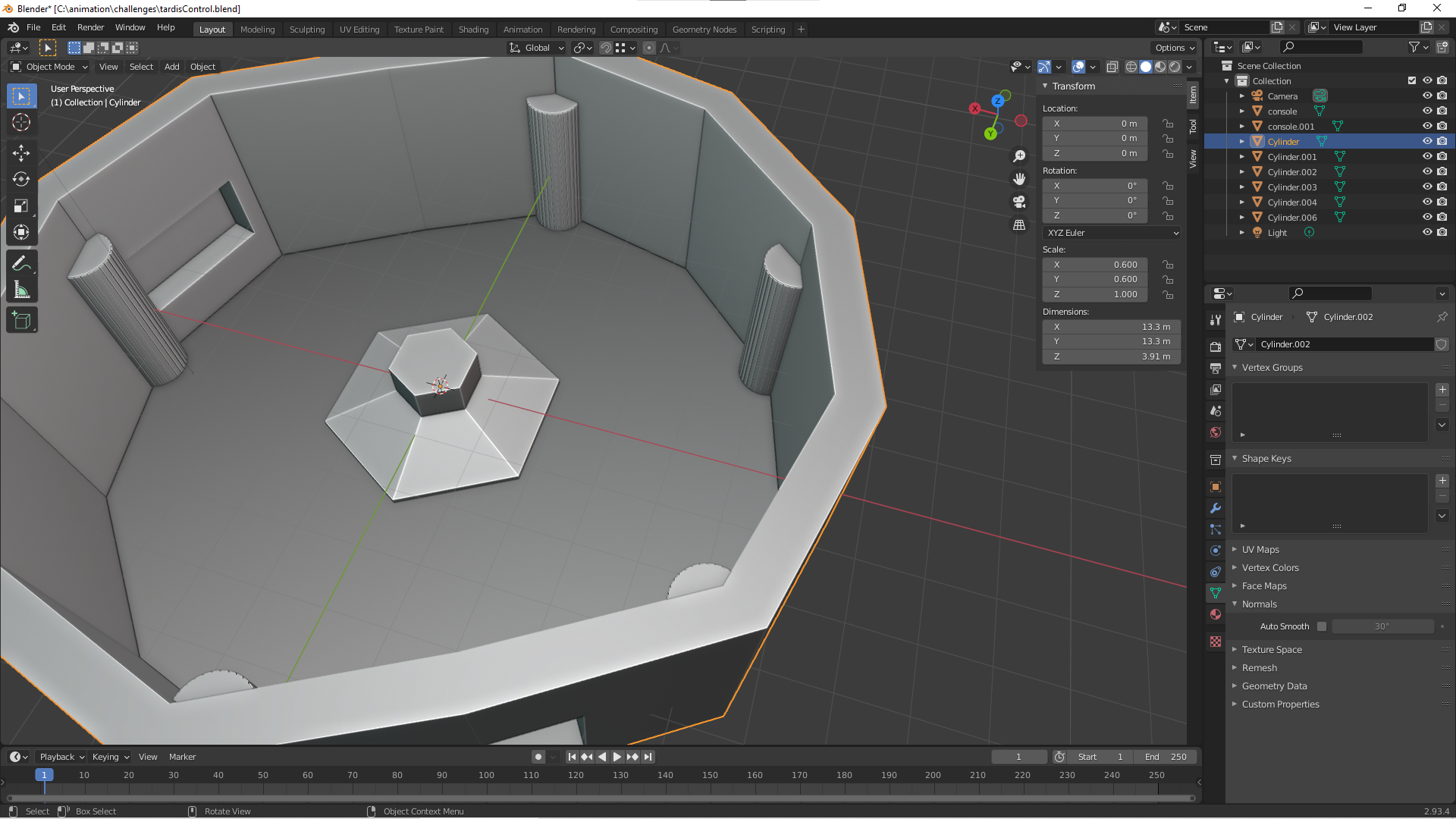The height and width of the screenshot is (819, 1456).
Task: Click the Options button in the header
Action: coord(1174,48)
